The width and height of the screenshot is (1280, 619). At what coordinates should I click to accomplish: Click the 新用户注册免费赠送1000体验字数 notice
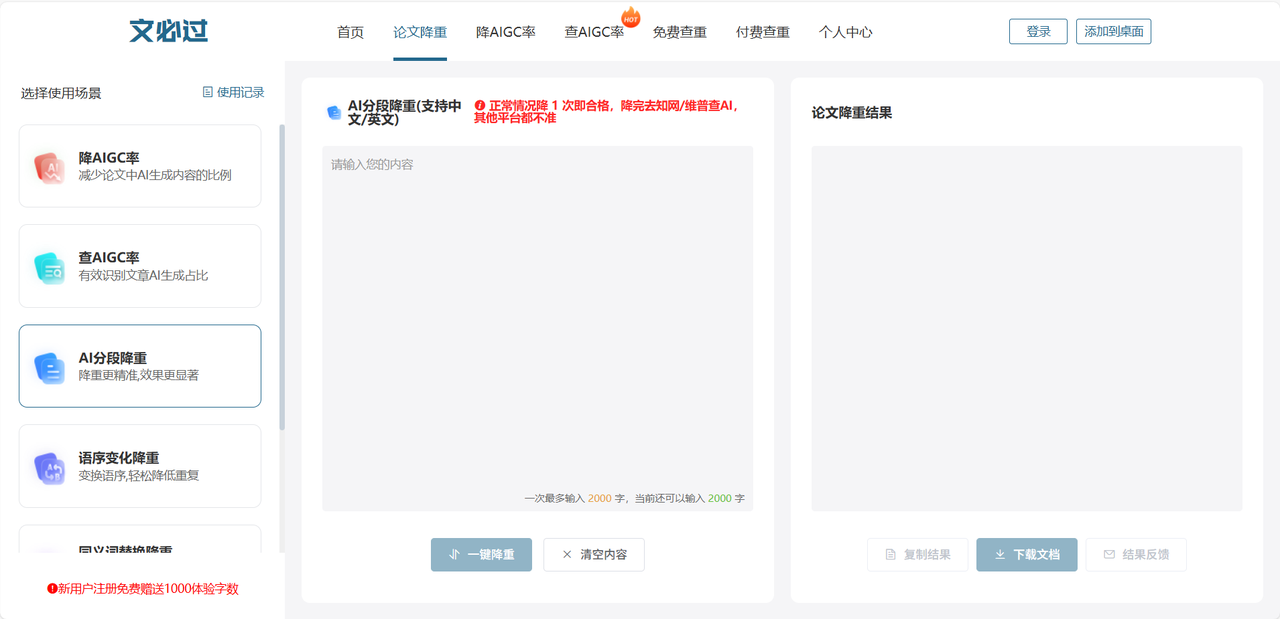coord(143,589)
